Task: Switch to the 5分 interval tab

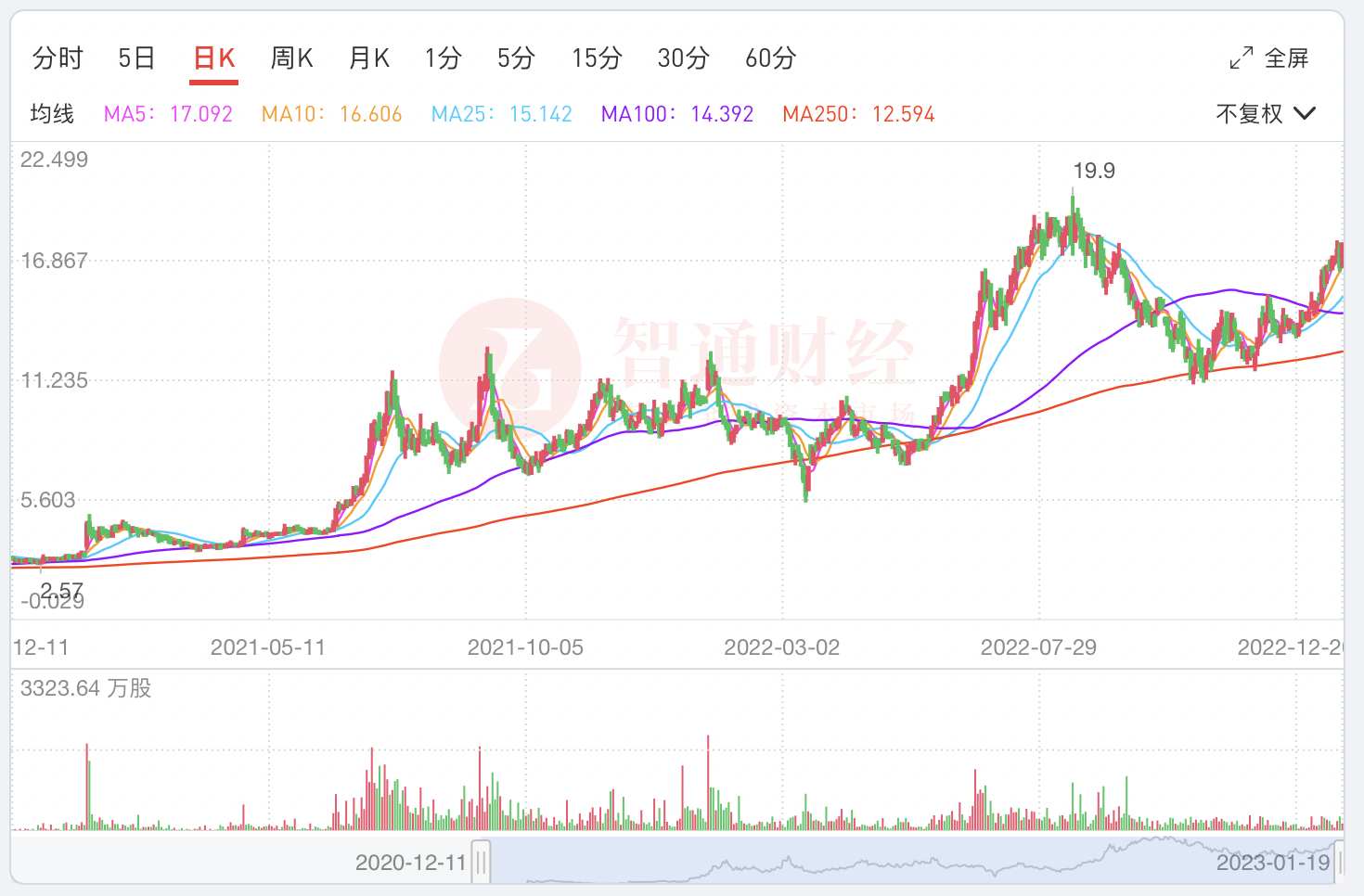Action: (x=516, y=58)
